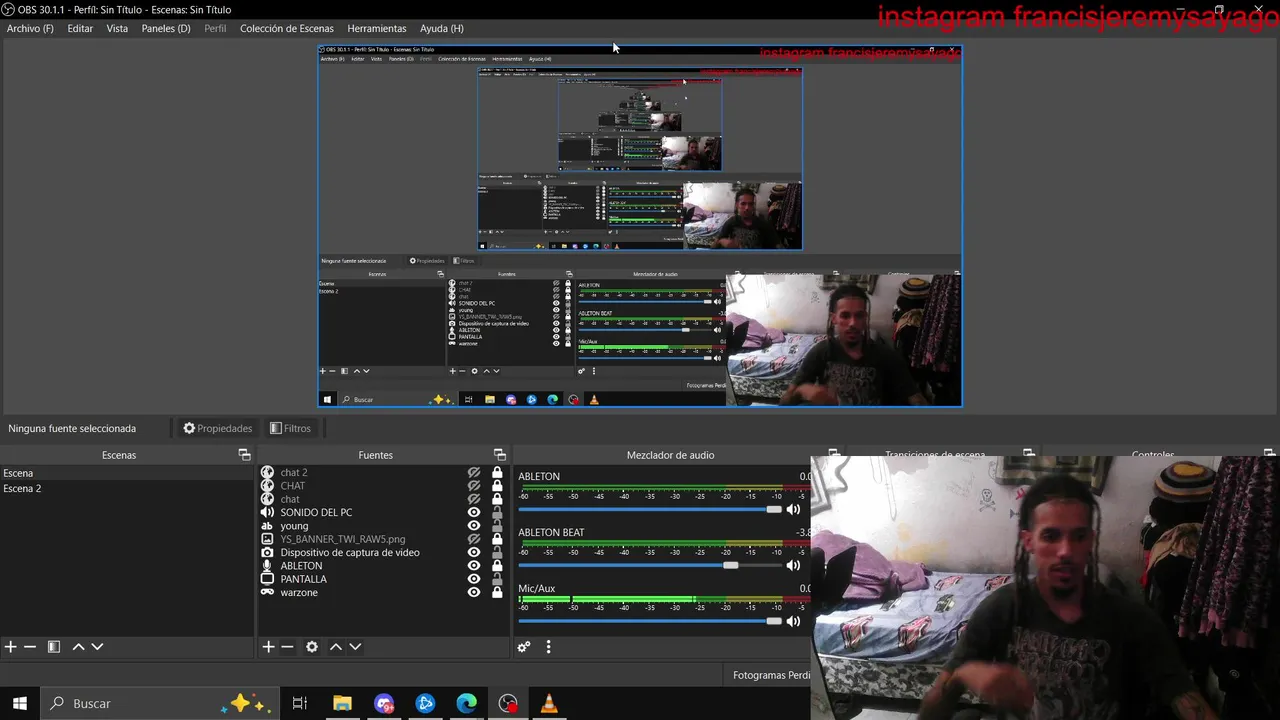Switch to OBS Studio taskbar icon
The height and width of the screenshot is (720, 1280).
pos(508,704)
